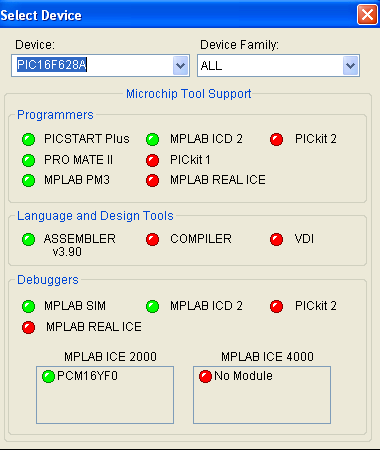Click the MPLAB ICD 2 programmer label
Image resolution: width=380 pixels, height=450 pixels.
pyautogui.click(x=206, y=139)
